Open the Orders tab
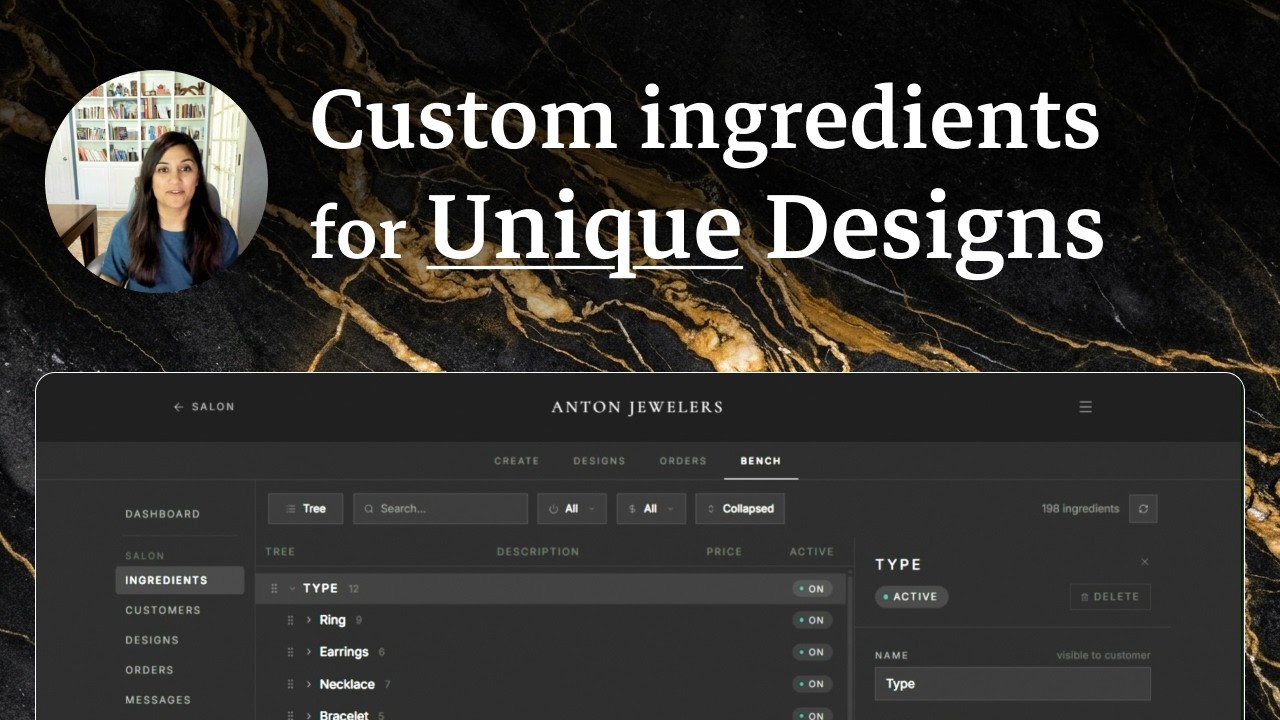1280x720 pixels. point(682,461)
